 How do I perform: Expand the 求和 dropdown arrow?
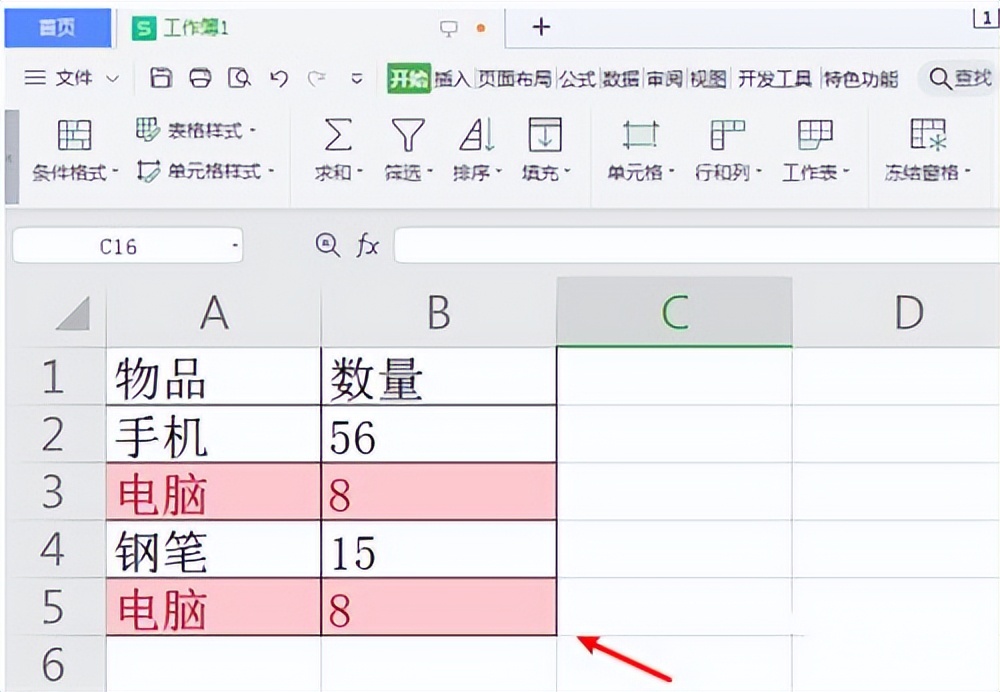tap(360, 172)
